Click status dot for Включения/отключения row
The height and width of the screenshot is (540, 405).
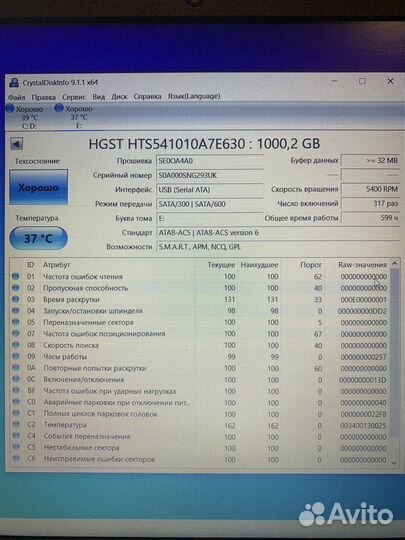tap(16, 379)
